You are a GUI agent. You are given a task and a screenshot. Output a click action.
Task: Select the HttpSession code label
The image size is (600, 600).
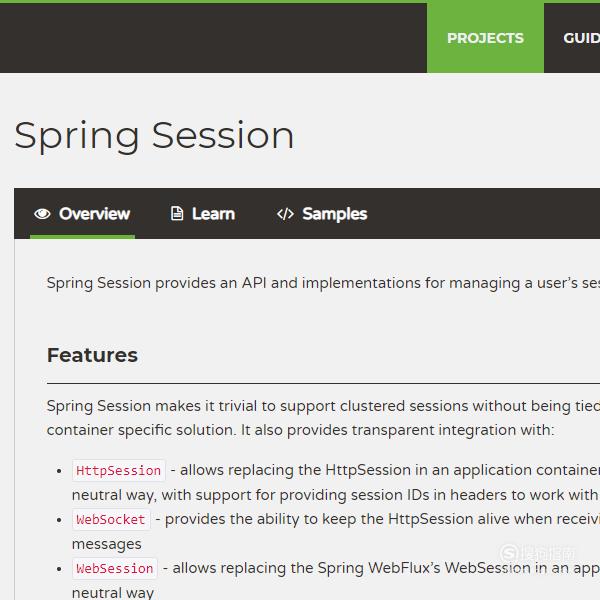click(x=119, y=470)
